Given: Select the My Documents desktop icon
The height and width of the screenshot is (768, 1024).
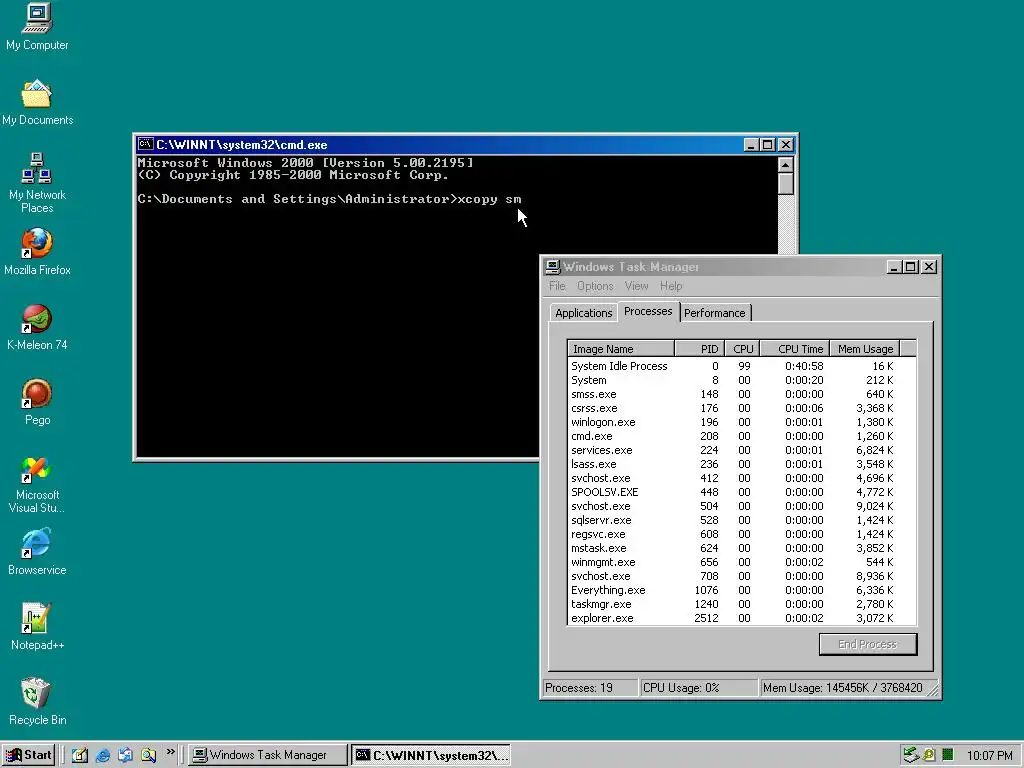Looking at the screenshot, I should pos(37,103).
